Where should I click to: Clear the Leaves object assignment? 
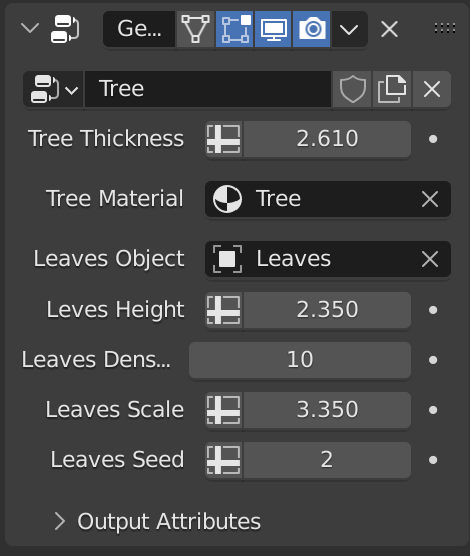430,259
